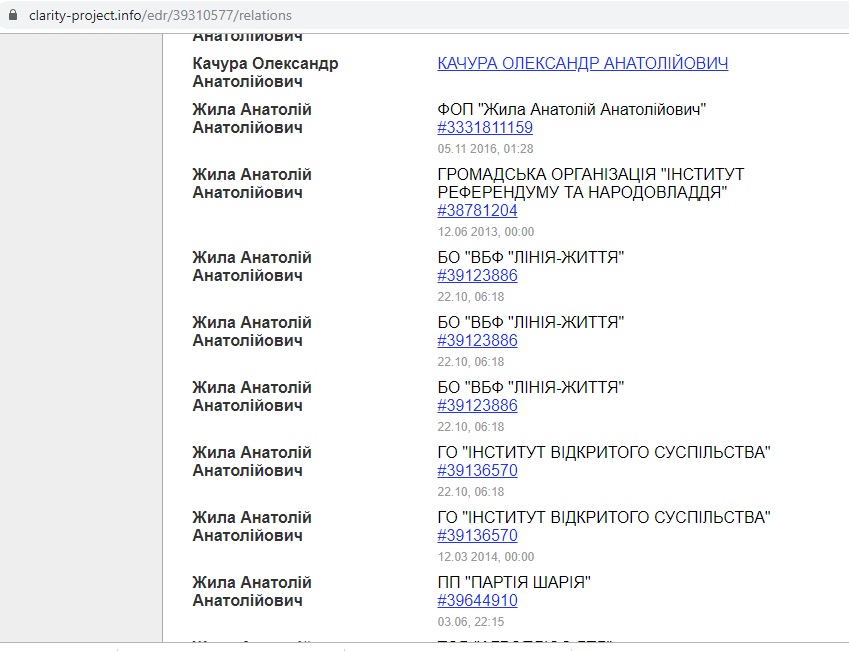This screenshot has height=651, width=849.
Task: Click the ГРОМАДСЬКА ОРГАНІЗАЦІЯ ІНСТИТУТ РЕФЕРЕНДУМУ title
Action: [590, 183]
